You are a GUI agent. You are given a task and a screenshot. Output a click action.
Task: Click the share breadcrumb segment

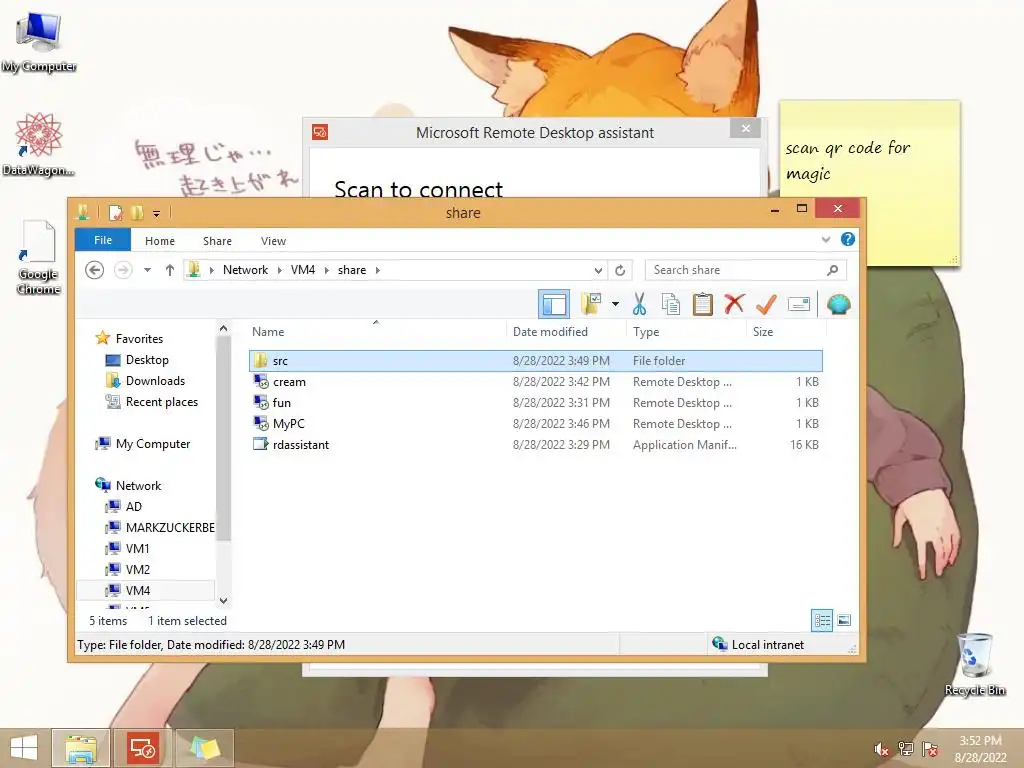[x=352, y=270]
